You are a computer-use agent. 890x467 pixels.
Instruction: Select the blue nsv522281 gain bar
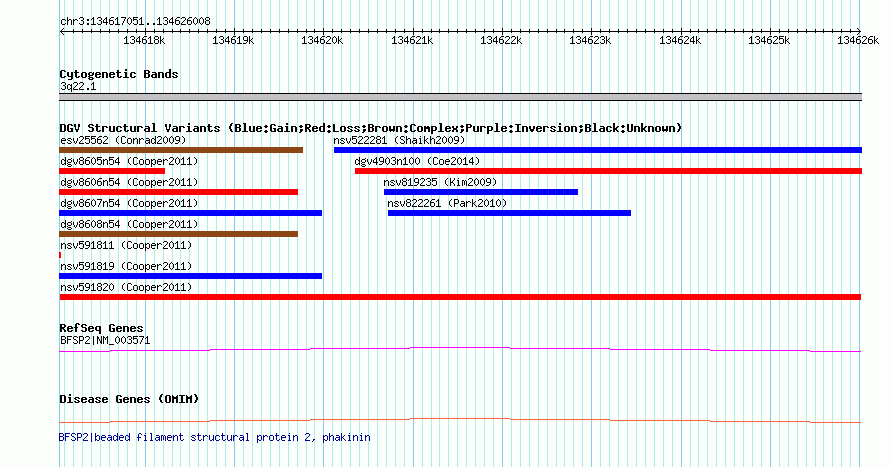[598, 150]
